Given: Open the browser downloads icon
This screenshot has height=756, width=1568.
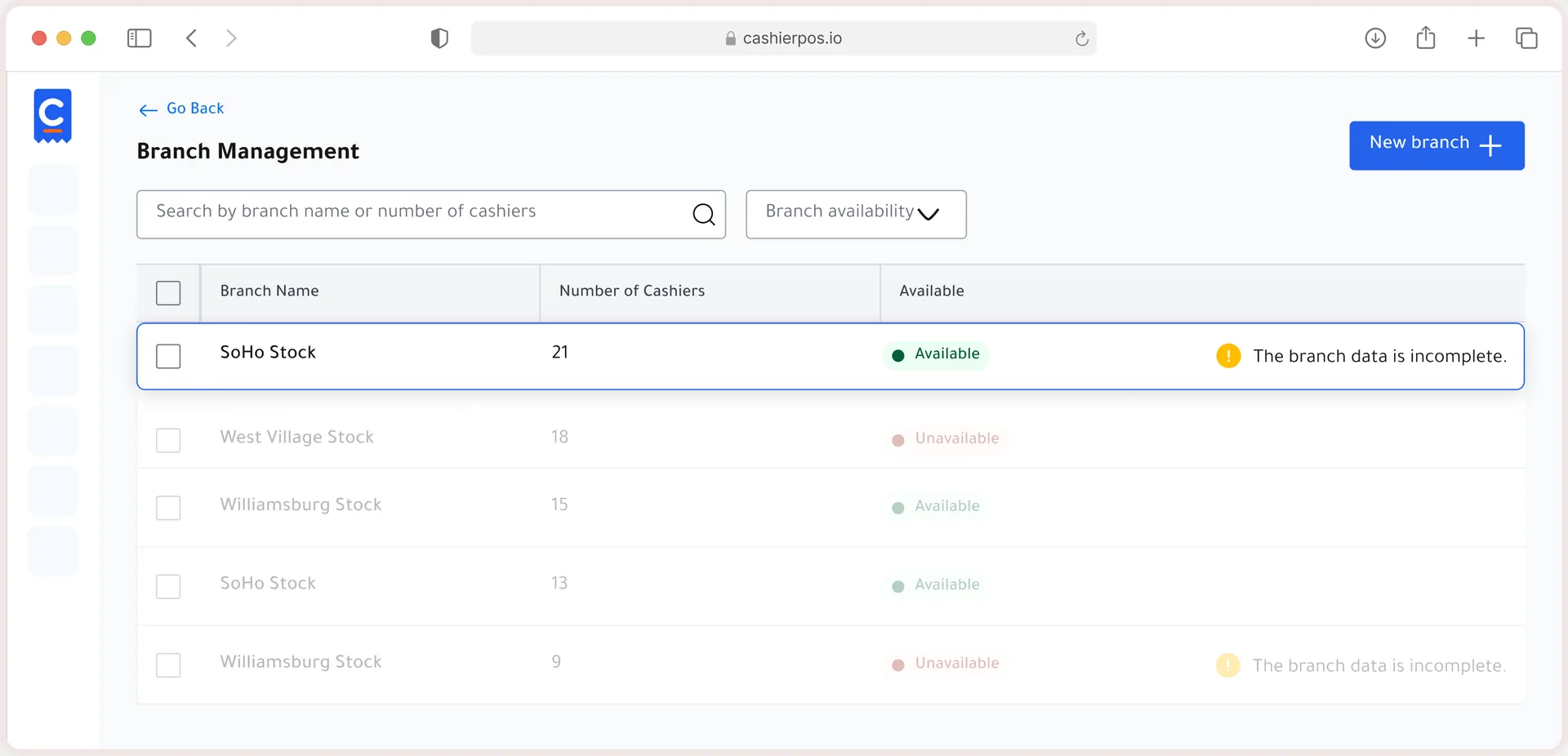Looking at the screenshot, I should (1375, 38).
